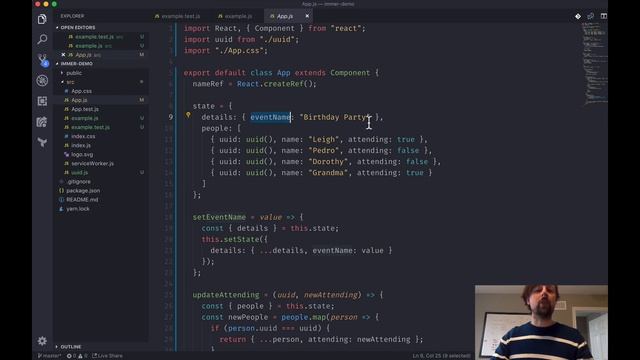Open logo.svg in file tree
The height and width of the screenshot is (360, 640).
point(82,154)
